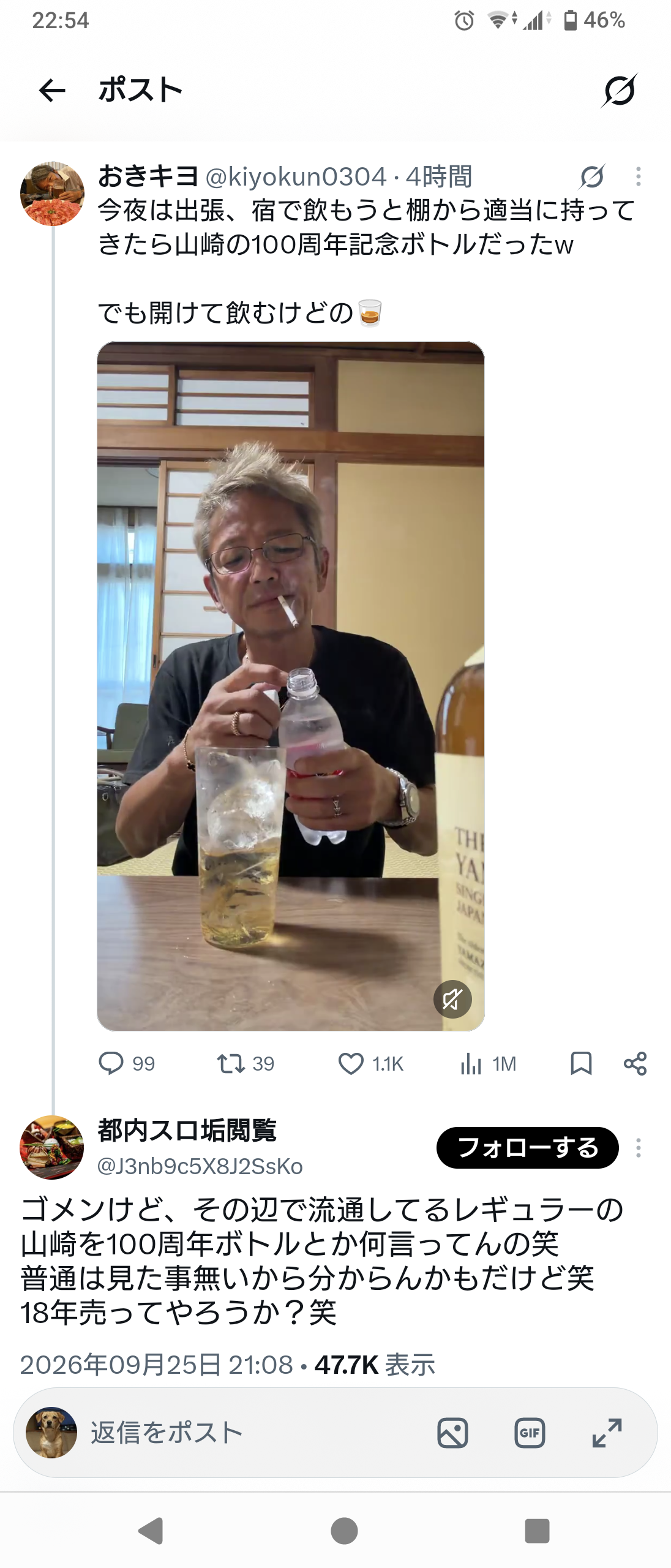Screen dimensions: 671x1568
Task: Open the 99 replies comment icon
Action: (x=111, y=1063)
